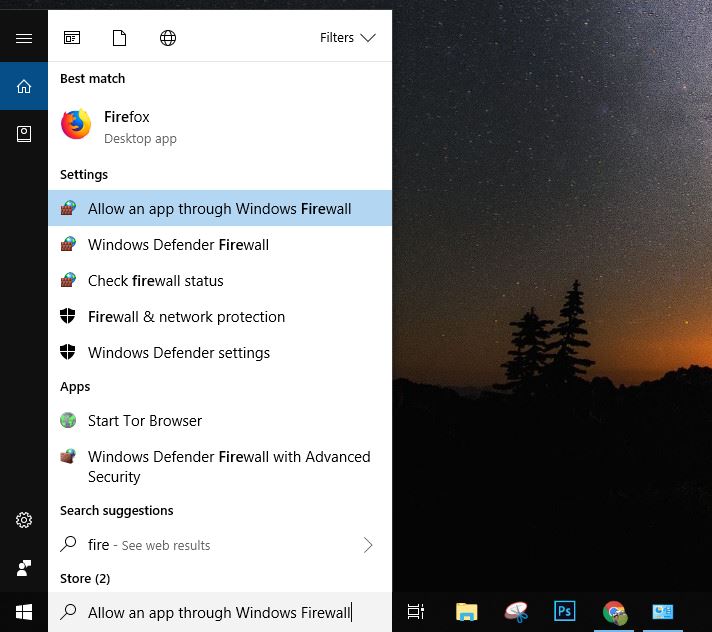This screenshot has width=712, height=632.
Task: Click the Search suggestions heading
Action: [117, 511]
